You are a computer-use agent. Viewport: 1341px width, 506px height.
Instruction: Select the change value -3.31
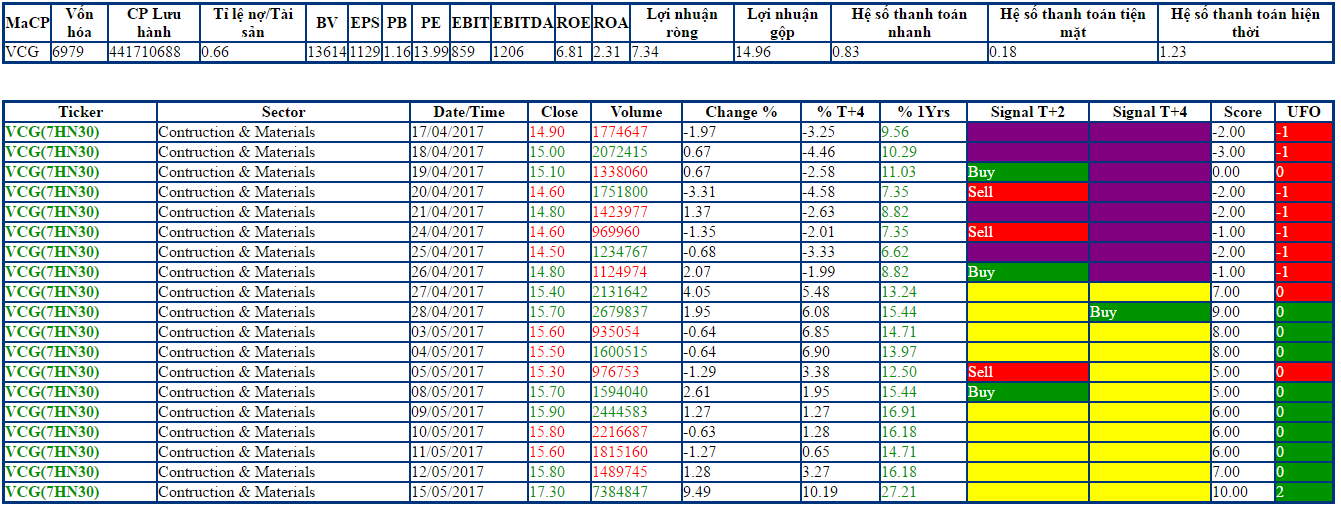700,192
